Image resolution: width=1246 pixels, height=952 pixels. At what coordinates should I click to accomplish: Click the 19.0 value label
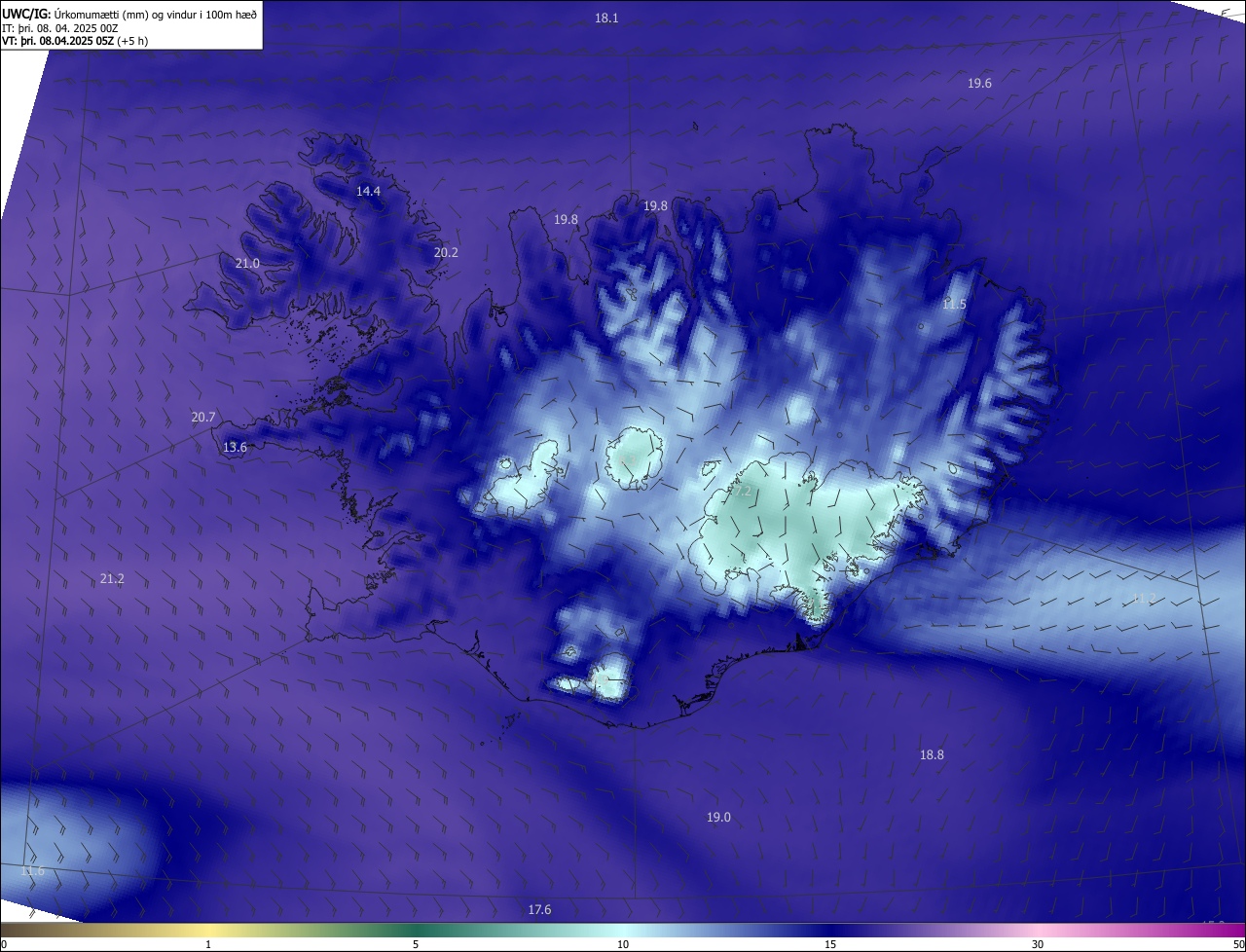tap(718, 818)
